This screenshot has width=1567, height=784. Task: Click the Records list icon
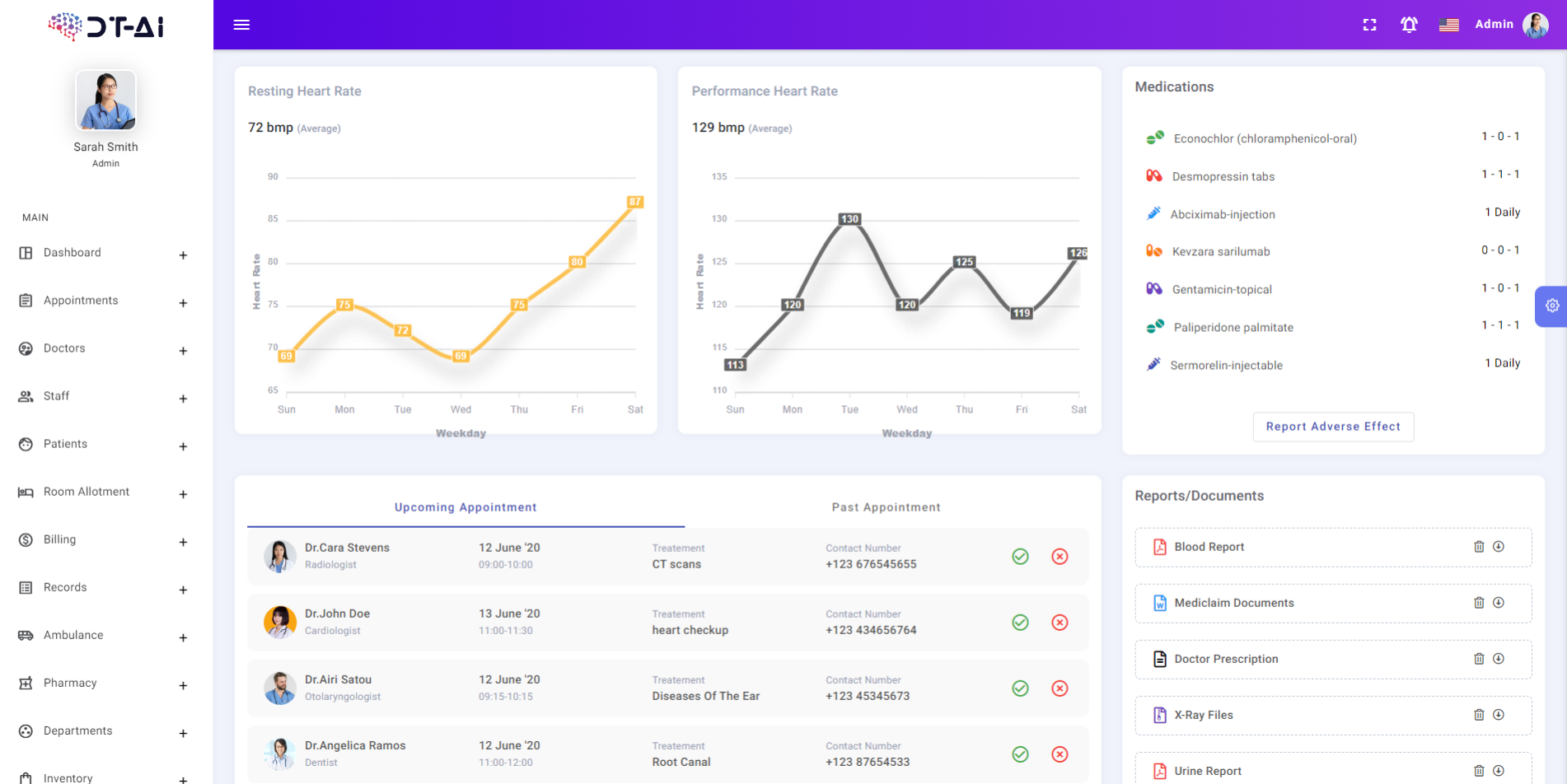[26, 587]
